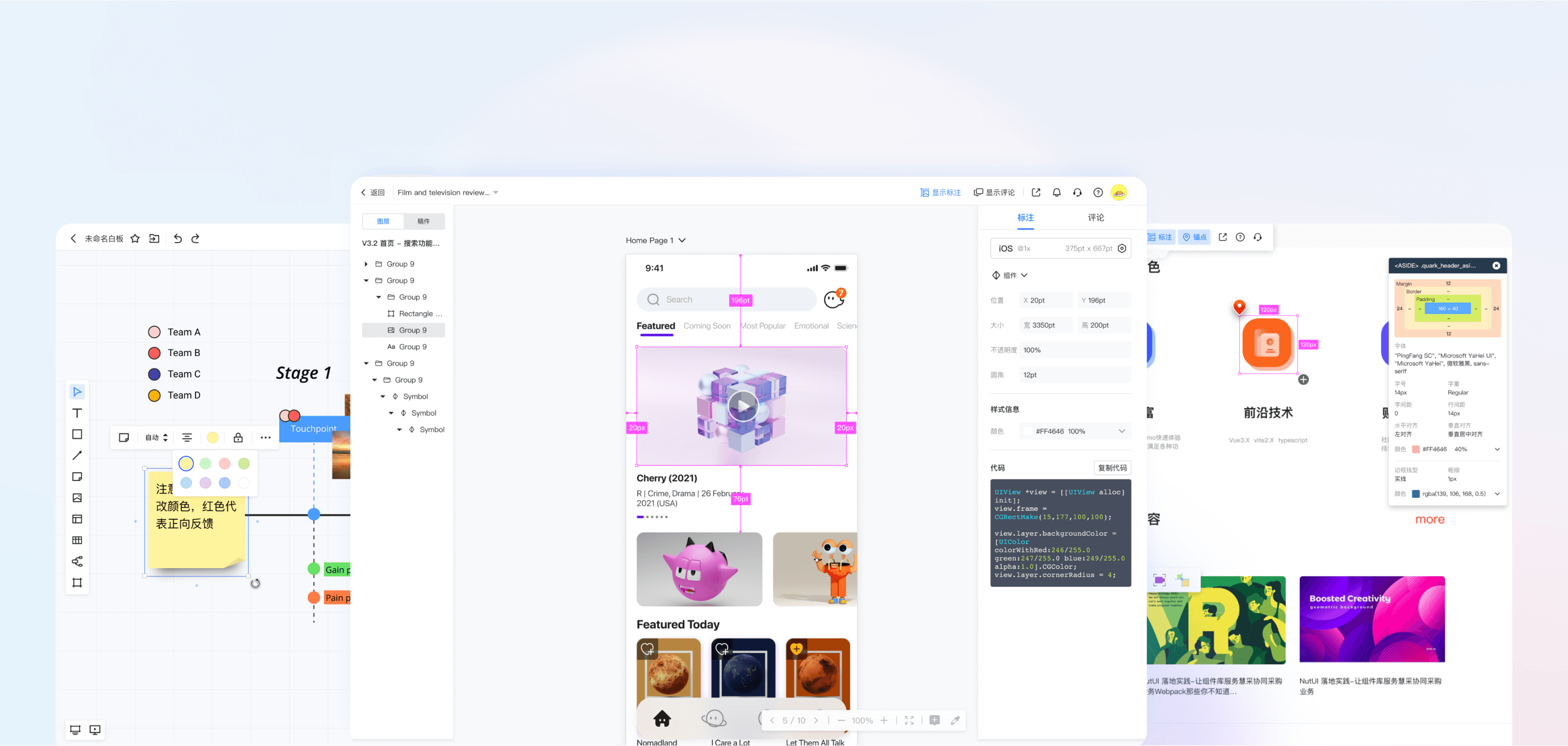This screenshot has height=746, width=1568.
Task: Click the undo arrow in whiteboard header
Action: point(178,239)
